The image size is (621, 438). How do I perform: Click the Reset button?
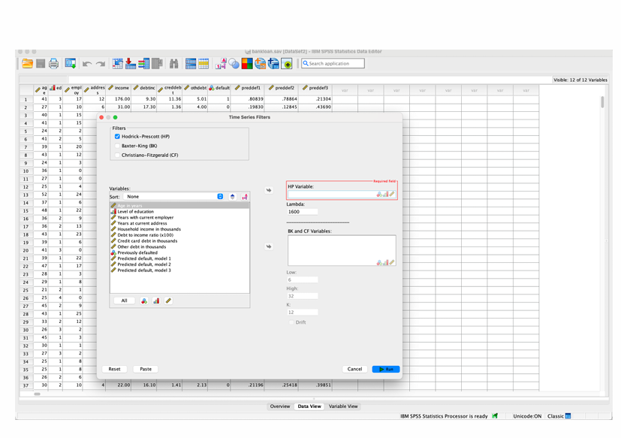coord(114,369)
